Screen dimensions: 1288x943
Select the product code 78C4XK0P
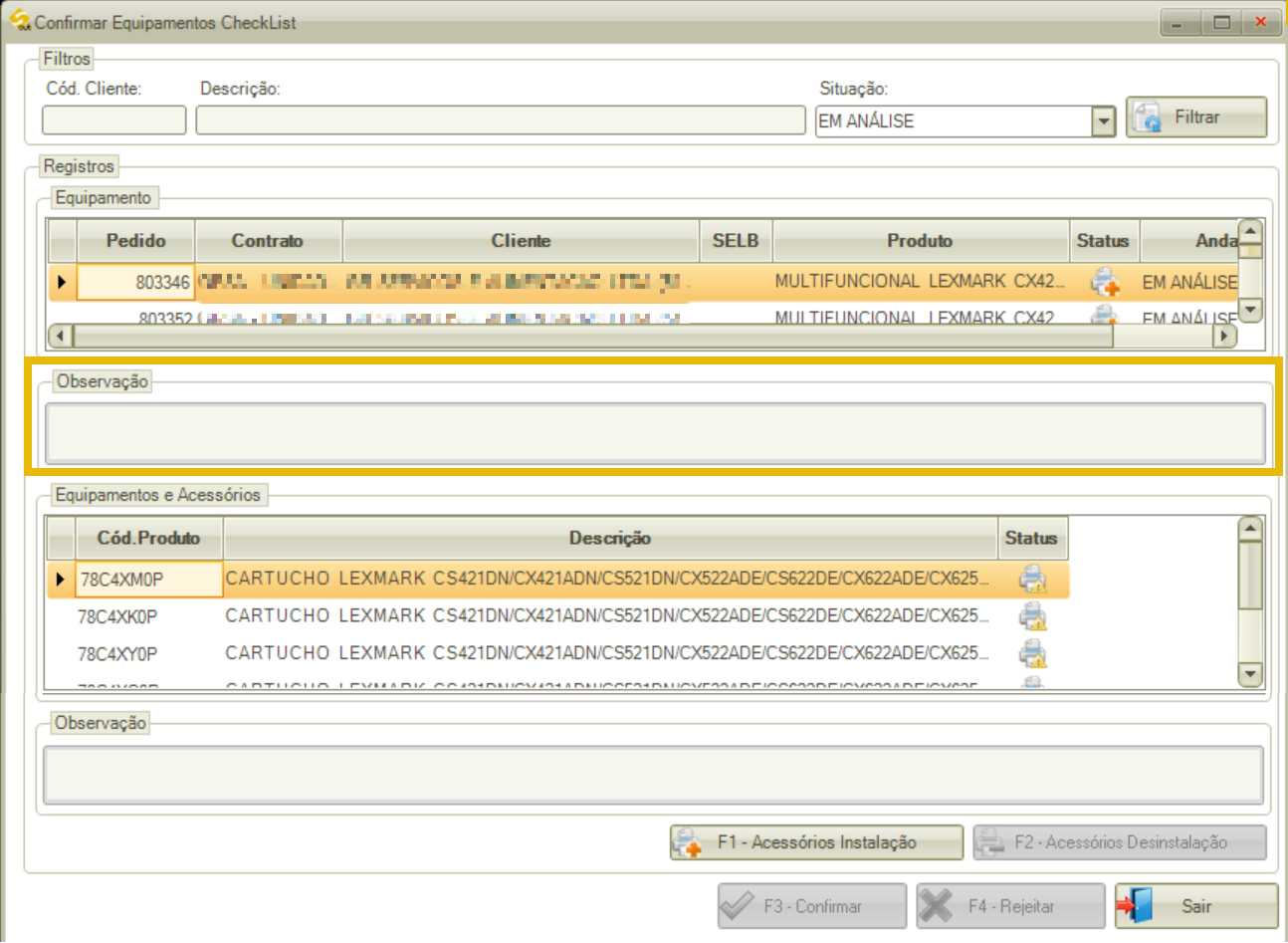(x=148, y=616)
